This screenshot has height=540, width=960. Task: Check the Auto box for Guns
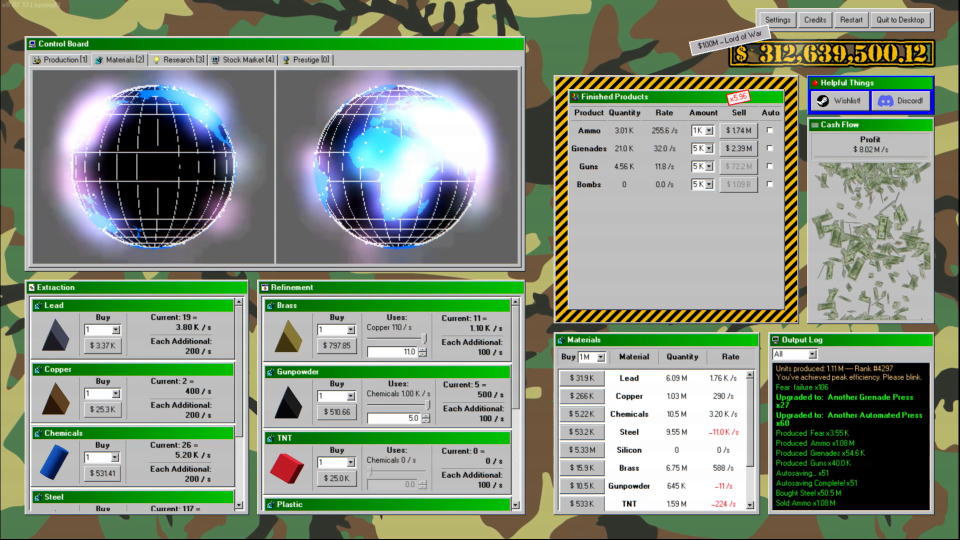pyautogui.click(x=770, y=167)
